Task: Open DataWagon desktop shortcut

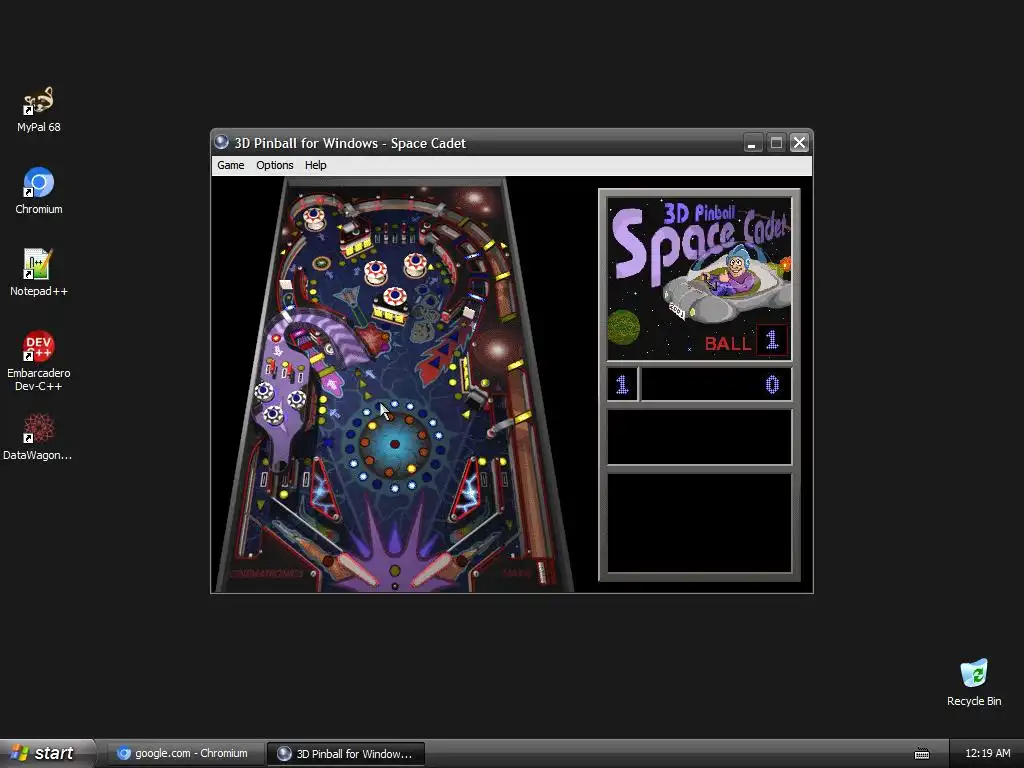Action: click(37, 436)
